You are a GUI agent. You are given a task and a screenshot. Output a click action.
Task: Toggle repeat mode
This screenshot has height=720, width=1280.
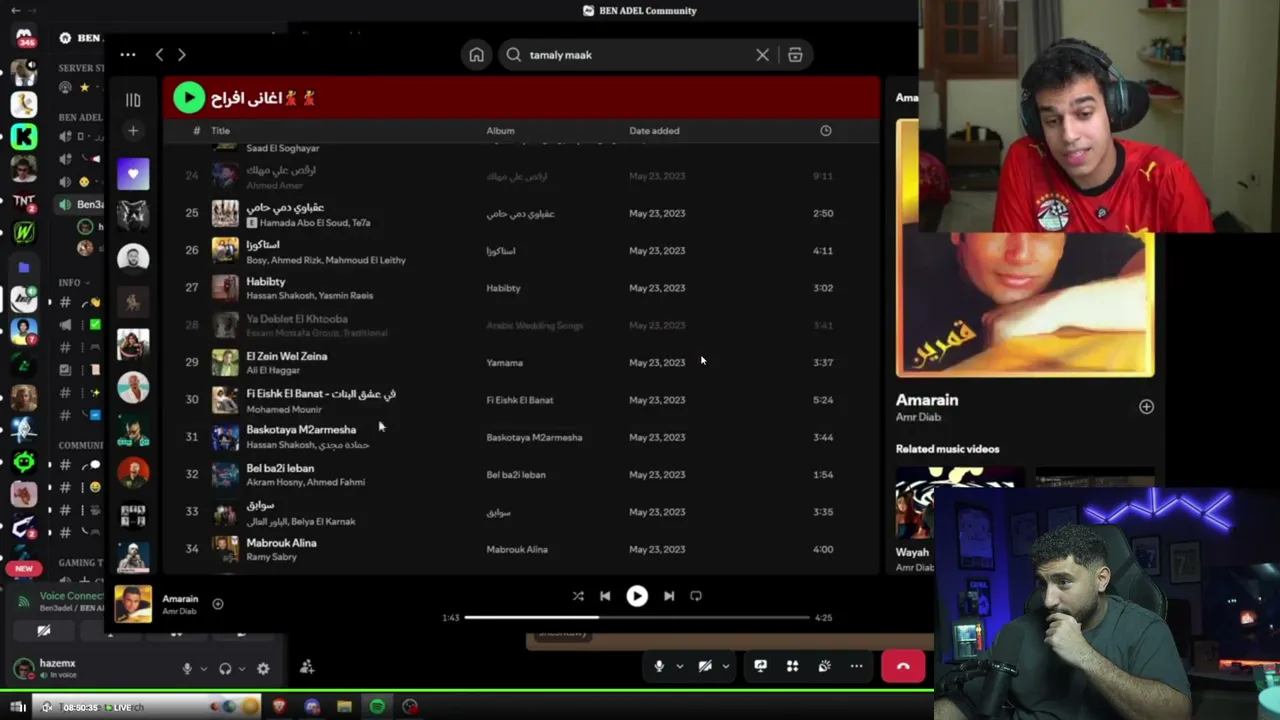[x=696, y=596]
